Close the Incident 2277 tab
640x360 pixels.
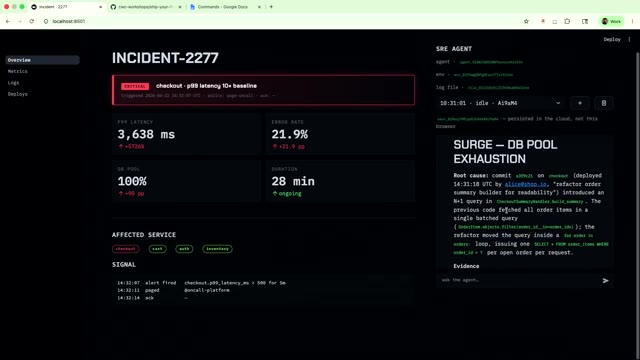[x=100, y=7]
